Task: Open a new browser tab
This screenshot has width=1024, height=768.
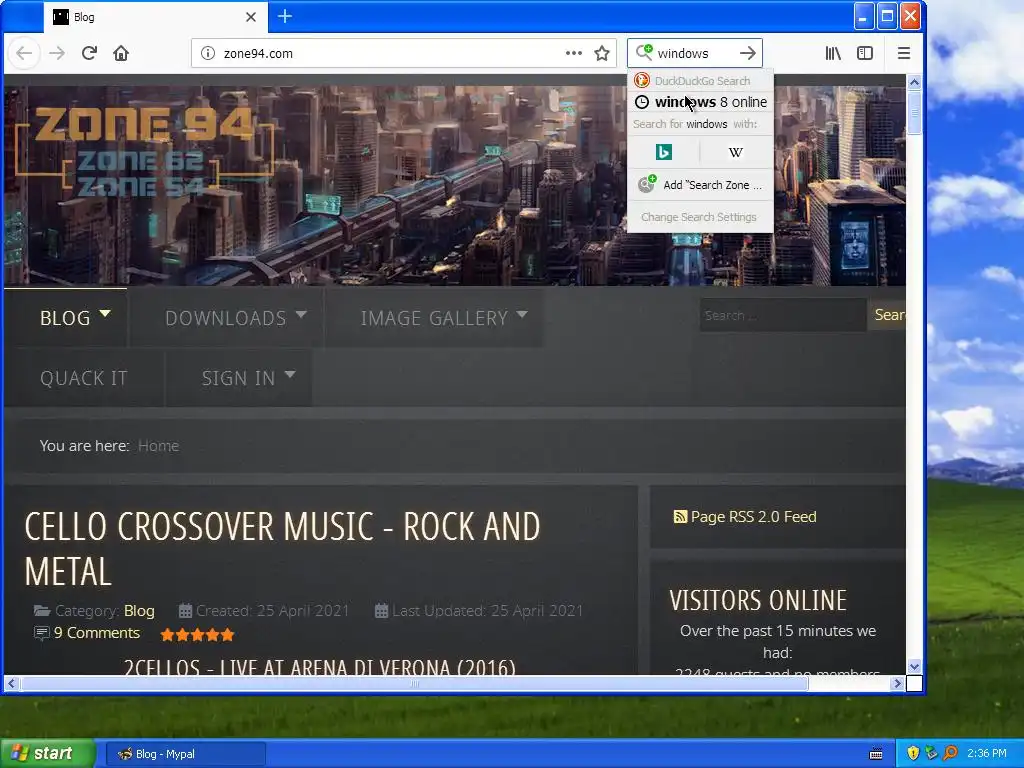Action: coord(285,16)
